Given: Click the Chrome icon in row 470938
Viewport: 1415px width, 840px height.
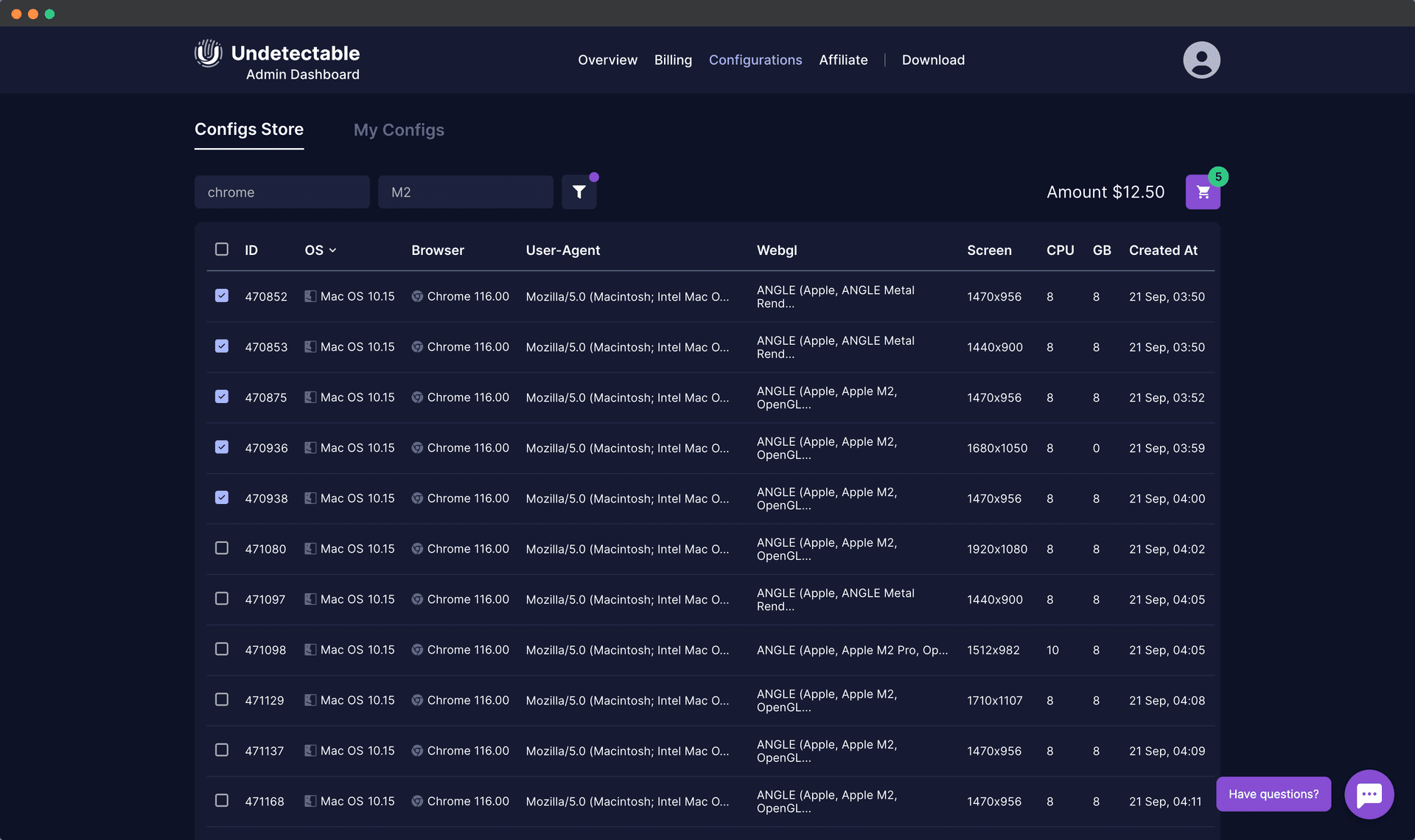Looking at the screenshot, I should pyautogui.click(x=417, y=498).
